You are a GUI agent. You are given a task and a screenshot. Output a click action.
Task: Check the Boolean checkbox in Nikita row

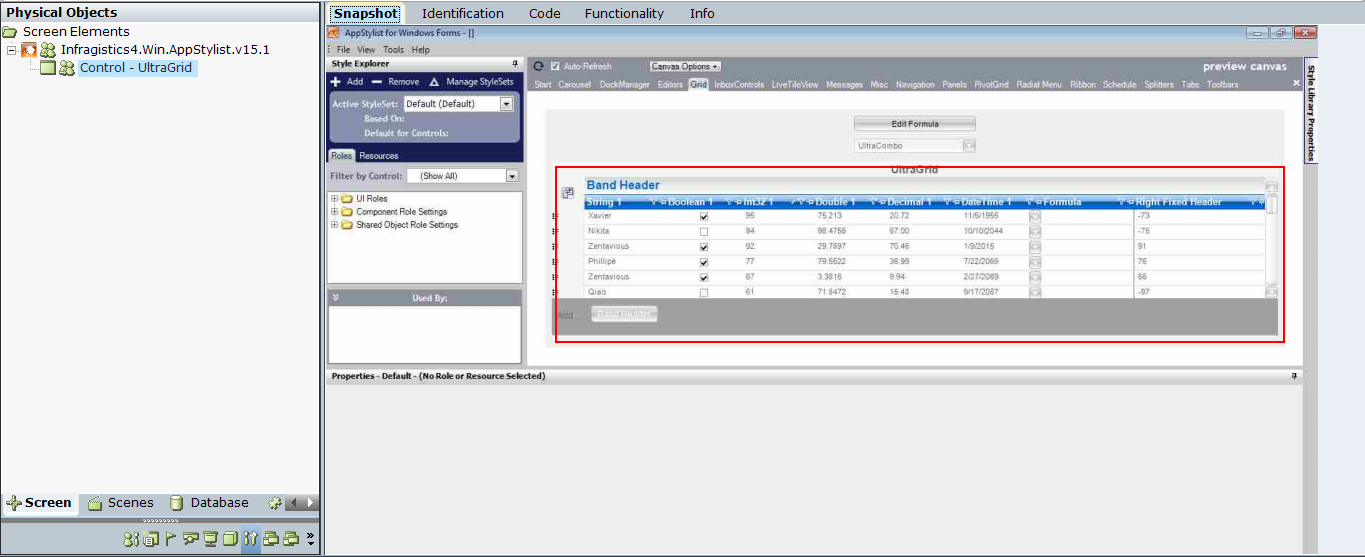point(704,231)
